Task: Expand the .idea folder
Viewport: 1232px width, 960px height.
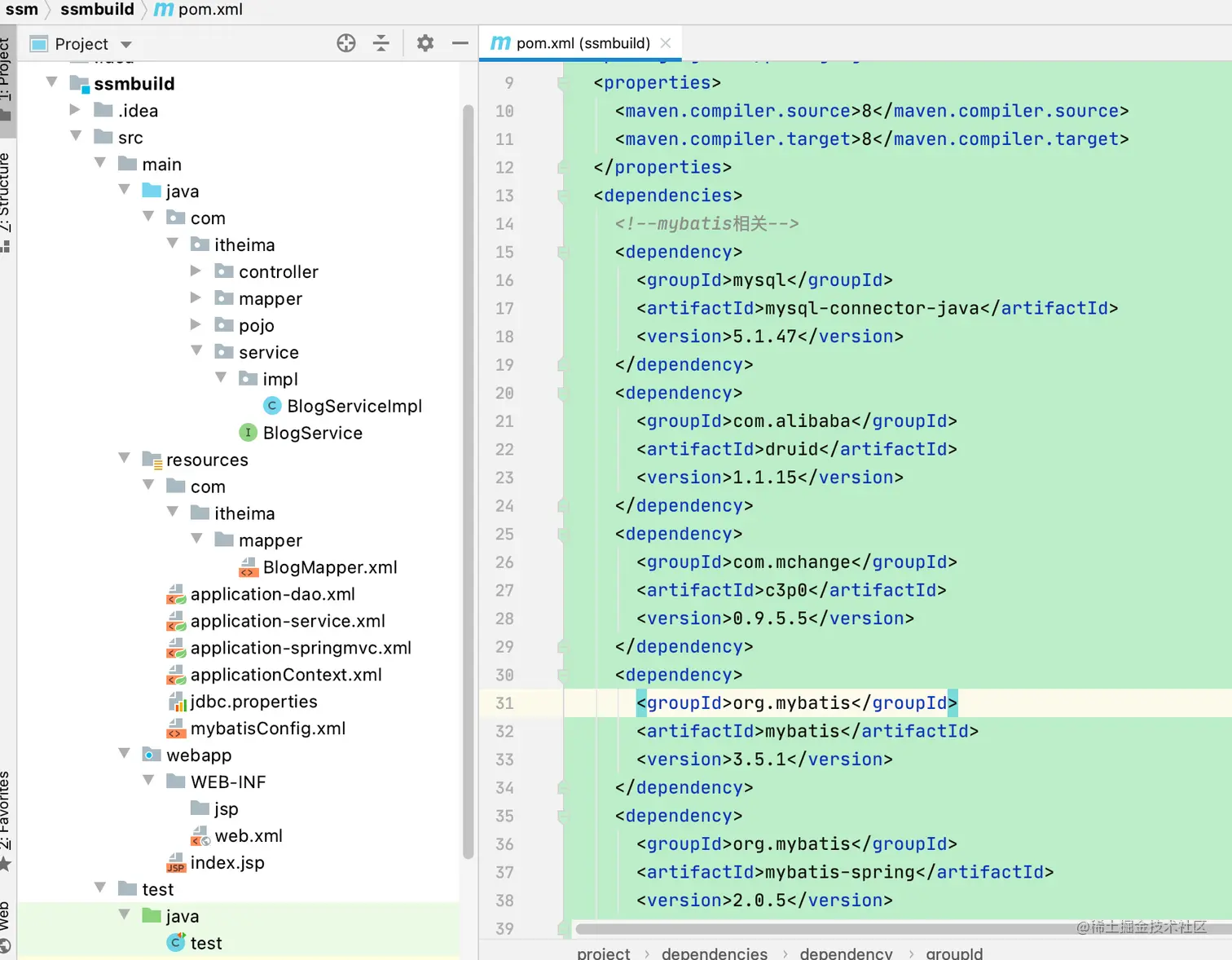Action: pyautogui.click(x=75, y=109)
